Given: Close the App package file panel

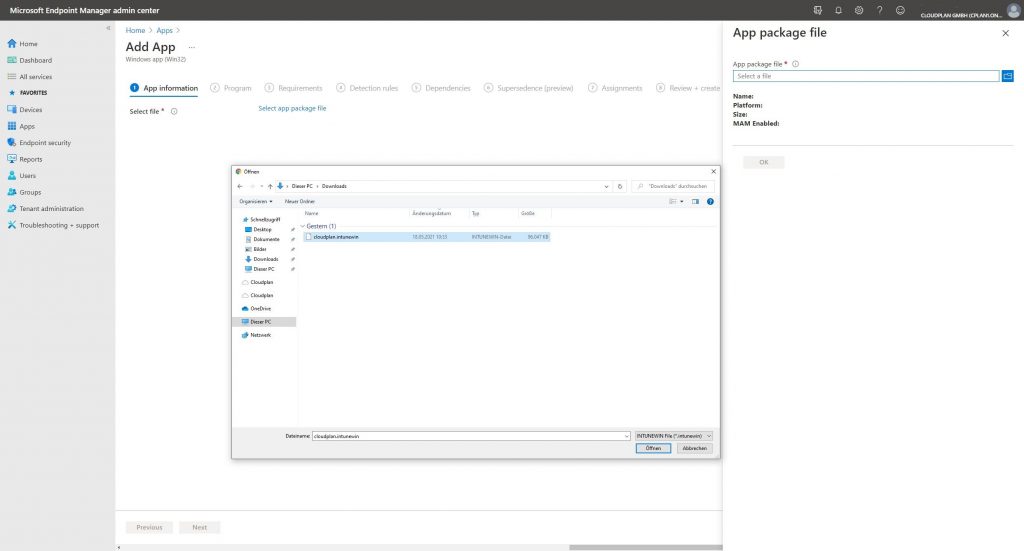Looking at the screenshot, I should 1005,33.
